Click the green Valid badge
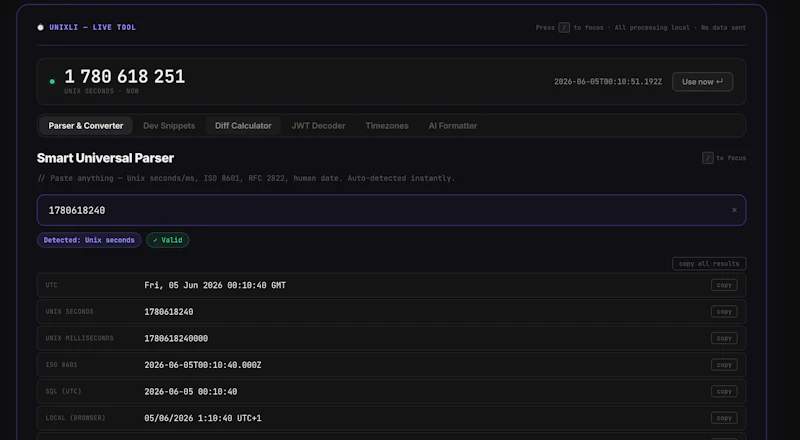This screenshot has height=440, width=800. pos(168,240)
